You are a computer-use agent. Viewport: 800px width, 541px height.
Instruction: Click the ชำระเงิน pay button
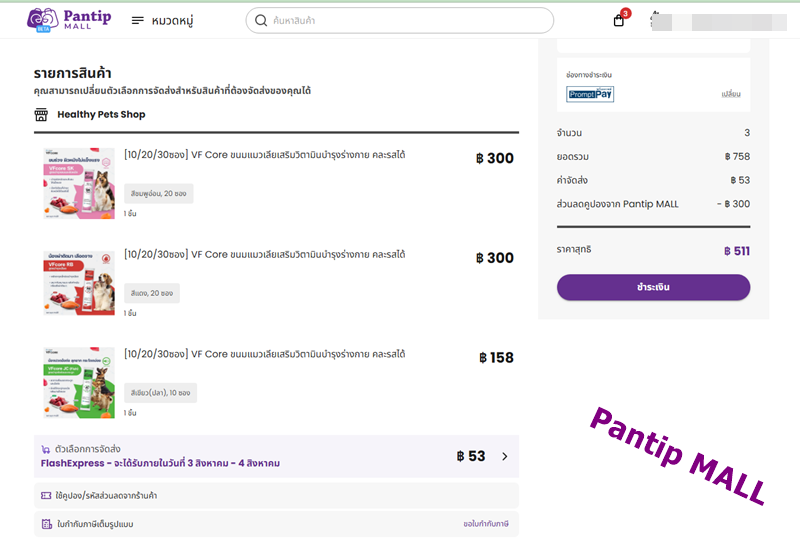click(x=653, y=287)
